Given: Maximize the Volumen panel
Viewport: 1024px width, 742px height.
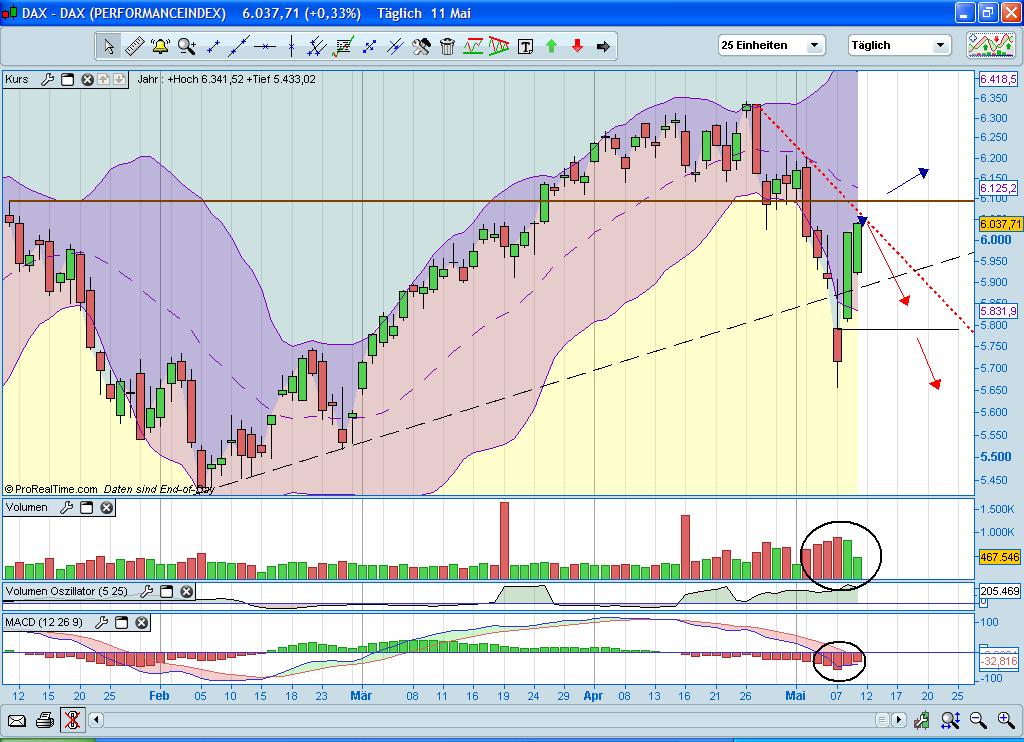Looking at the screenshot, I should click(86, 508).
